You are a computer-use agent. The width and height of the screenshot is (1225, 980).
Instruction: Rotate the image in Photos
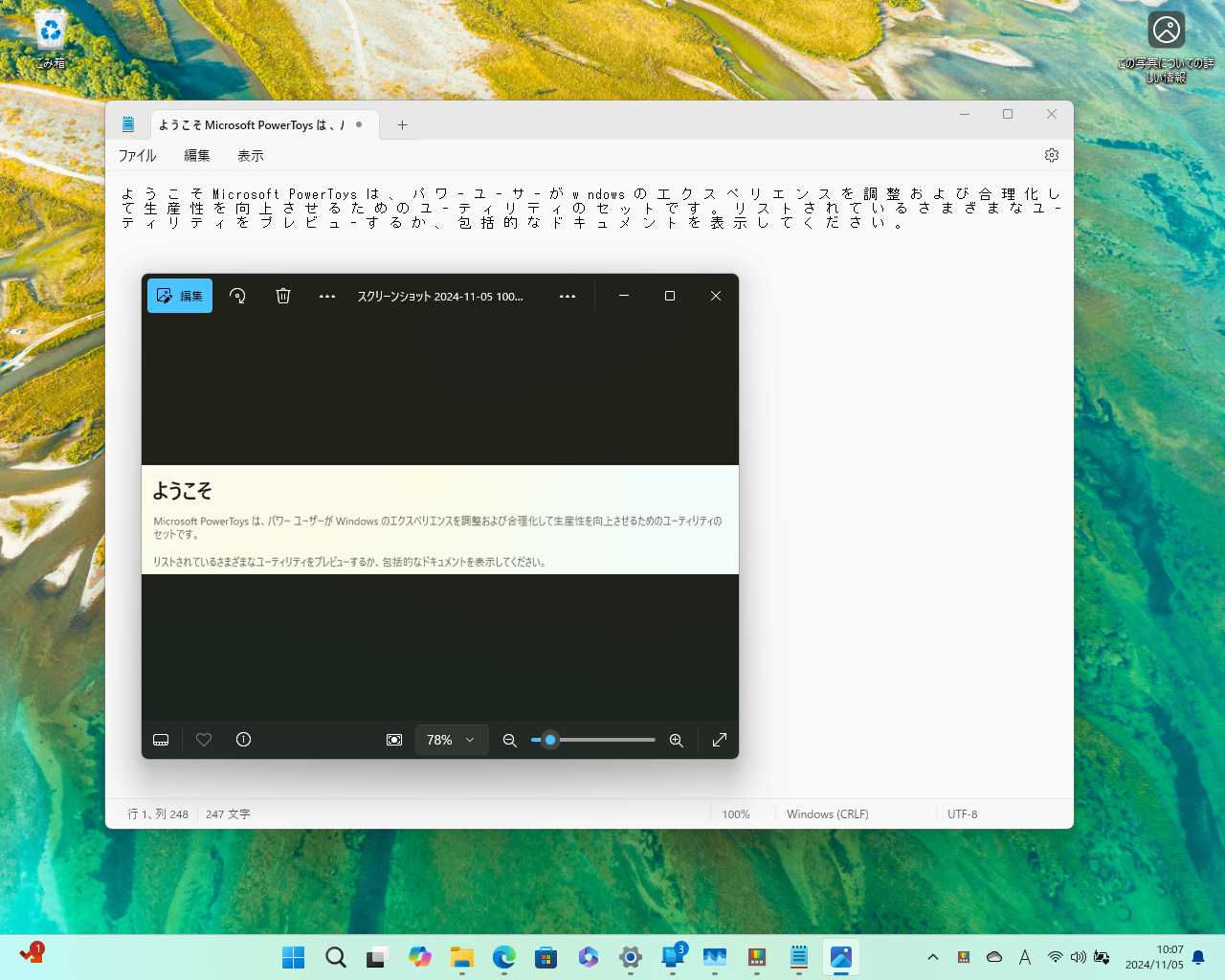point(238,296)
